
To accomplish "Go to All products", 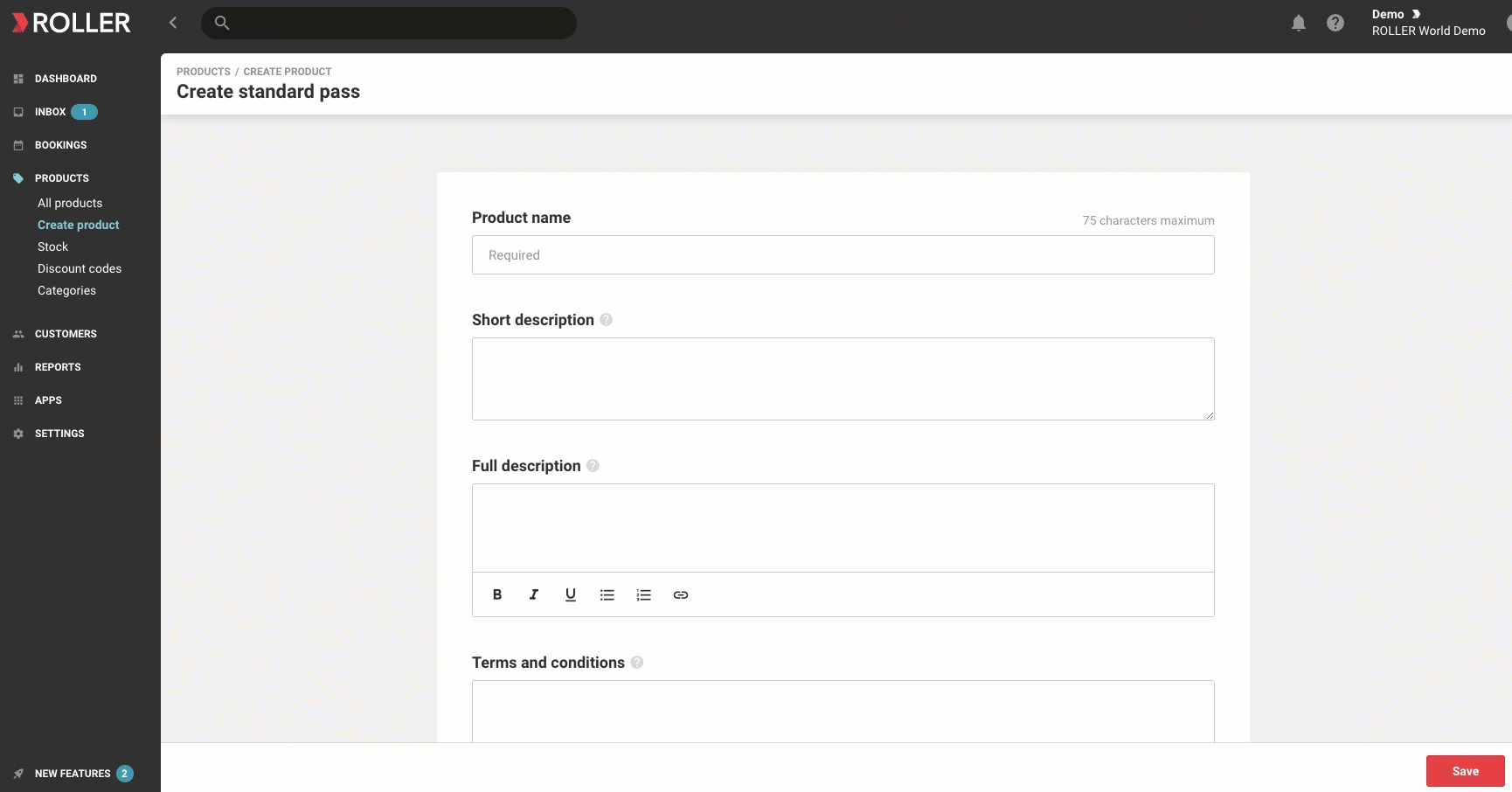I will [70, 203].
